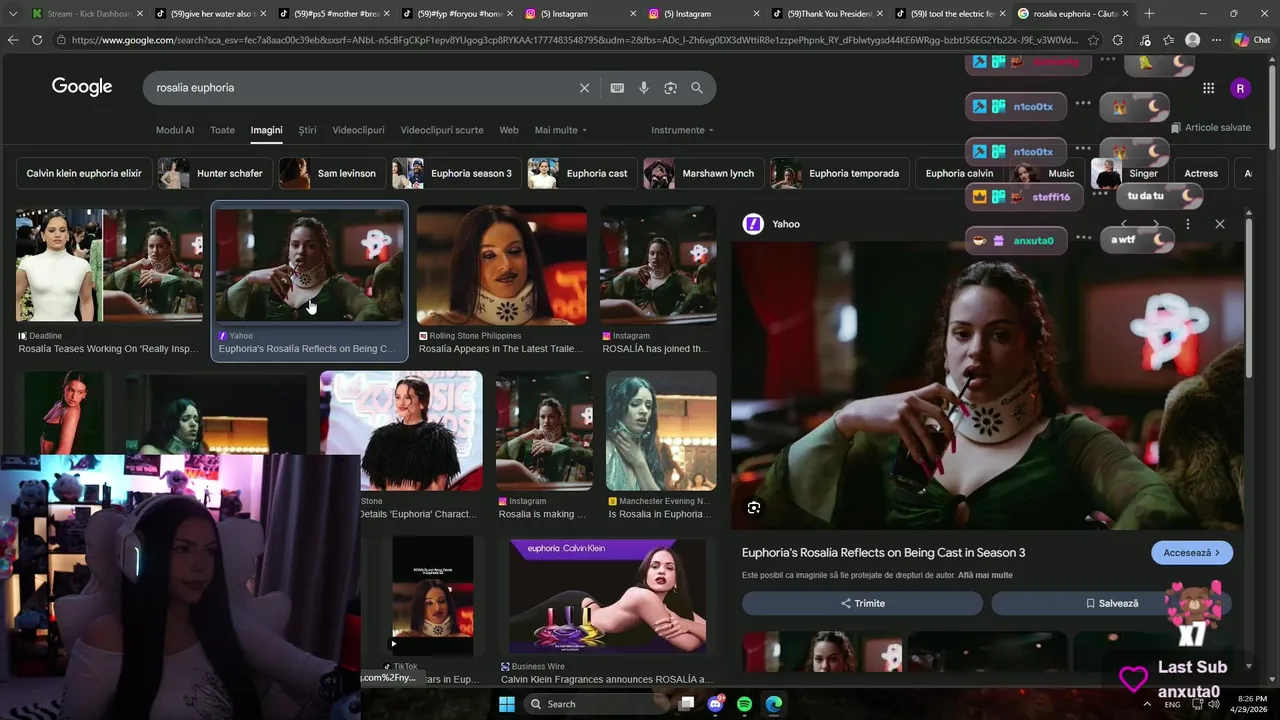Open the browser Favorites list
This screenshot has width=1280, height=720.
[x=1168, y=40]
